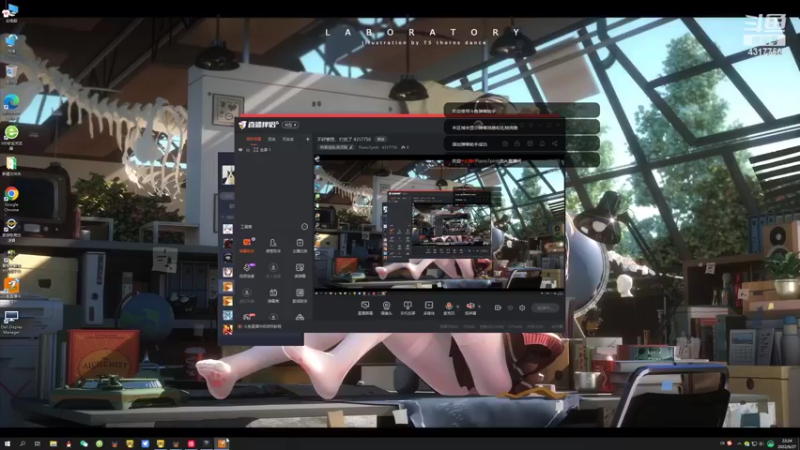Viewport: 800px width, 450px height.
Task: Open the right tool in second toolbox row
Action: 299,270
